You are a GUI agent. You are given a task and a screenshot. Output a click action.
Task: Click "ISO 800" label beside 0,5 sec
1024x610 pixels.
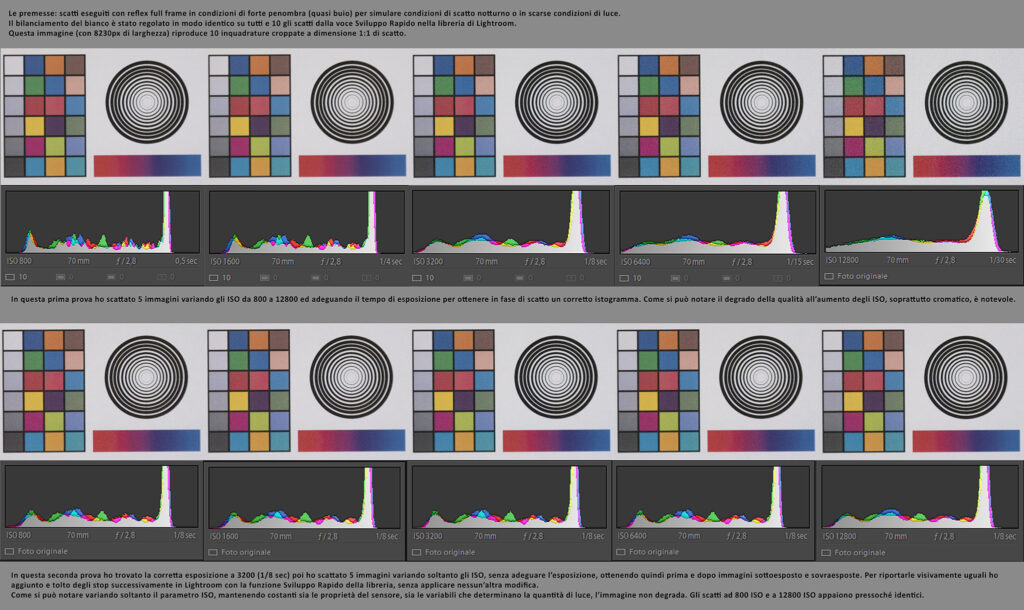pos(18,261)
